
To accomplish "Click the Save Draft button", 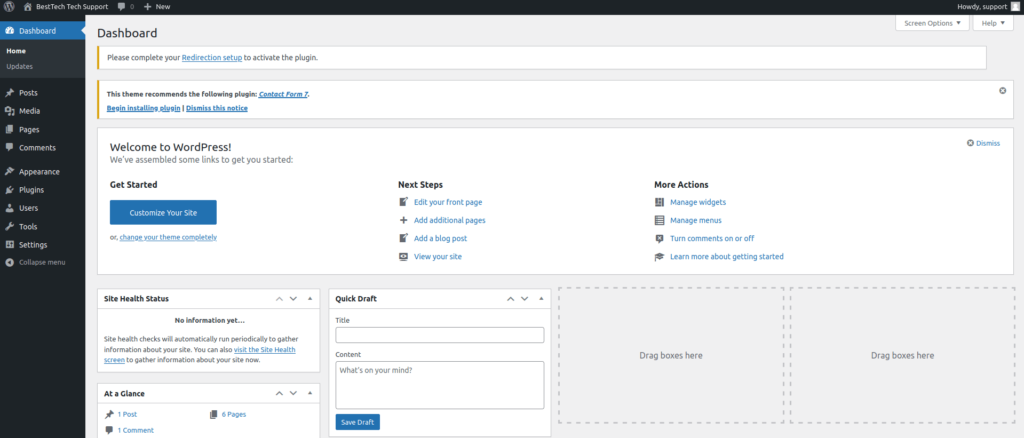I will pyautogui.click(x=358, y=422).
